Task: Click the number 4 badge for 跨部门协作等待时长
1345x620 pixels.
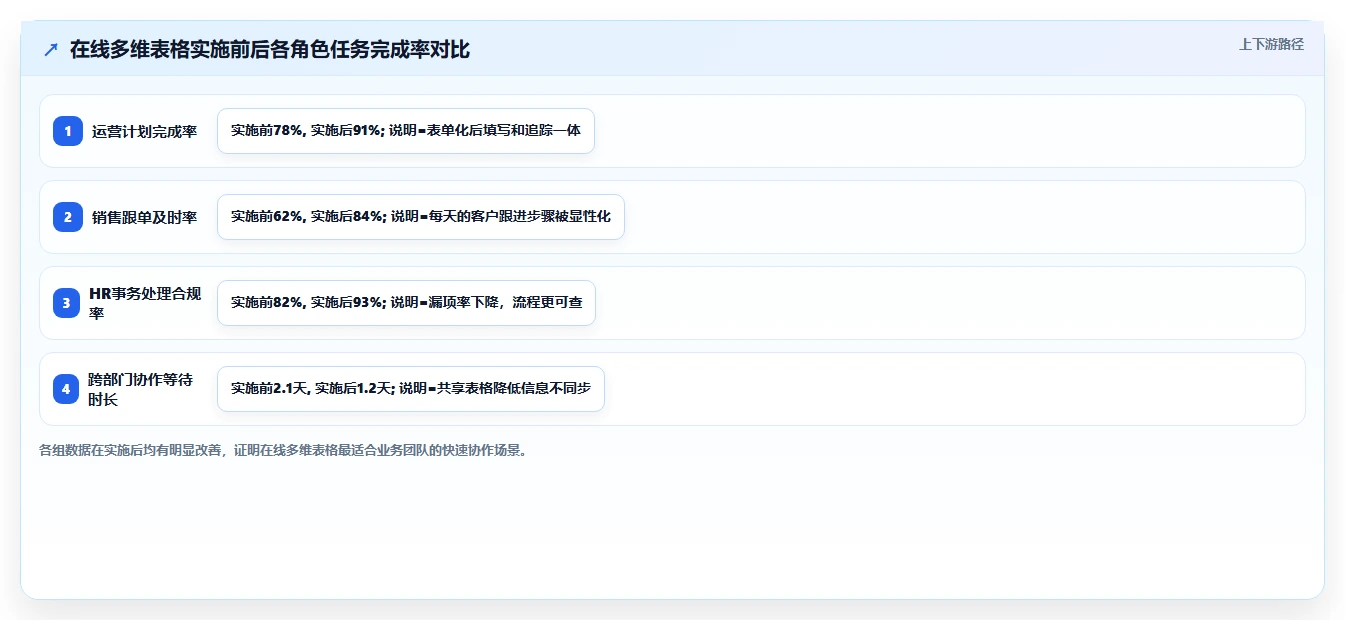Action: pyautogui.click(x=66, y=389)
